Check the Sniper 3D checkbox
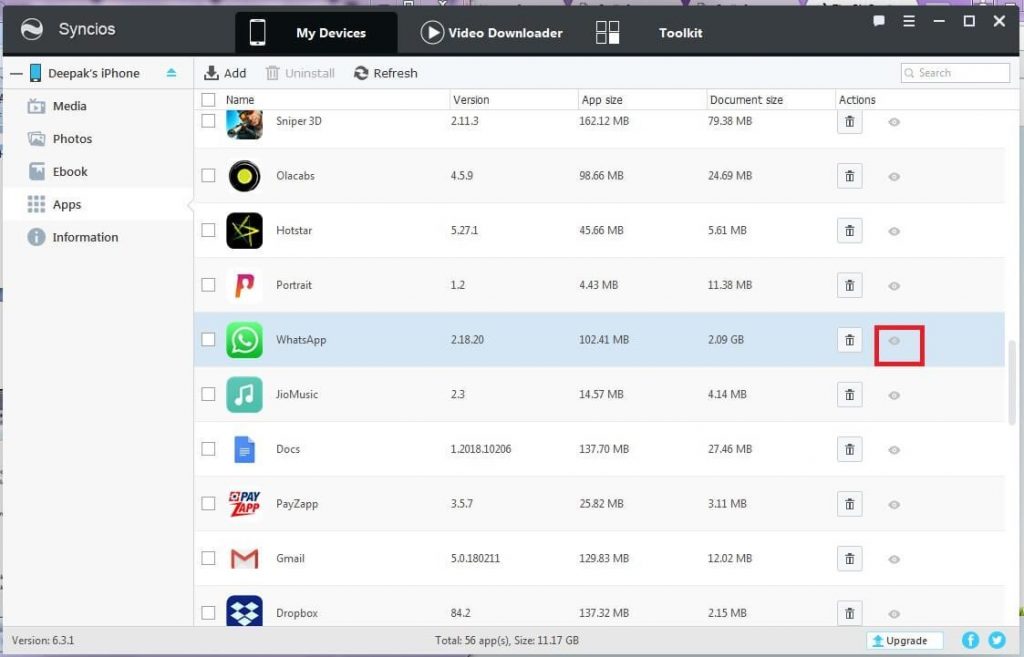This screenshot has height=657, width=1024. pyautogui.click(x=208, y=121)
